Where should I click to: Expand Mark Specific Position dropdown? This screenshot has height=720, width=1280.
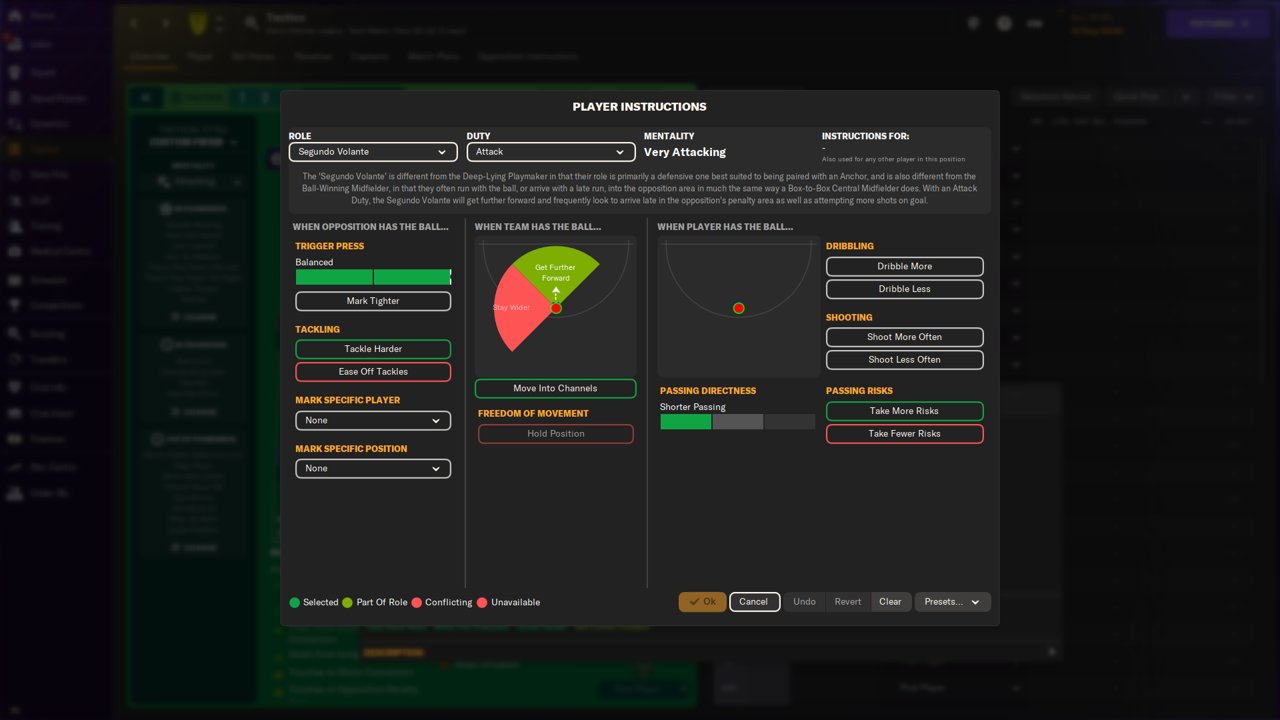tap(373, 468)
